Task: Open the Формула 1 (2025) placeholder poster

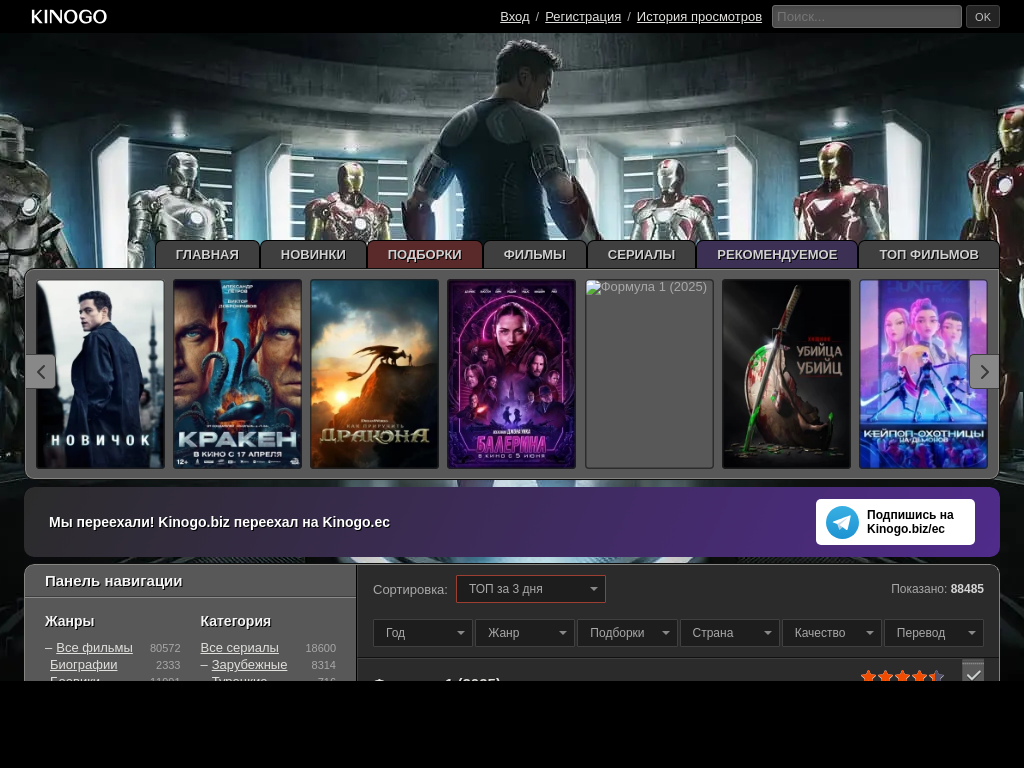Action: (649, 374)
